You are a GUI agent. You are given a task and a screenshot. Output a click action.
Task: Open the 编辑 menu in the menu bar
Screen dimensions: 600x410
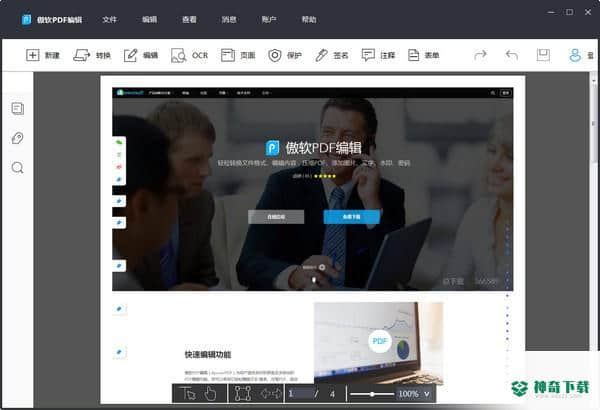click(x=149, y=20)
